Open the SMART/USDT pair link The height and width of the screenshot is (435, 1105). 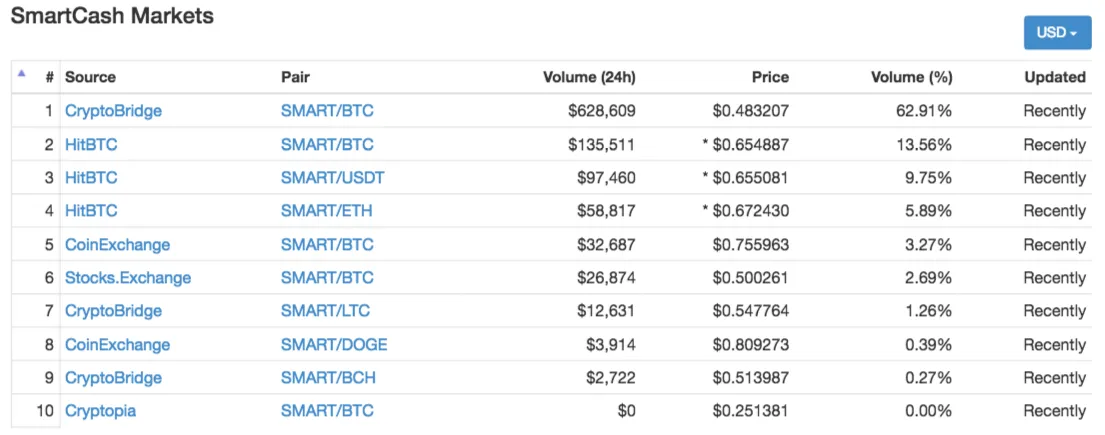(x=333, y=178)
